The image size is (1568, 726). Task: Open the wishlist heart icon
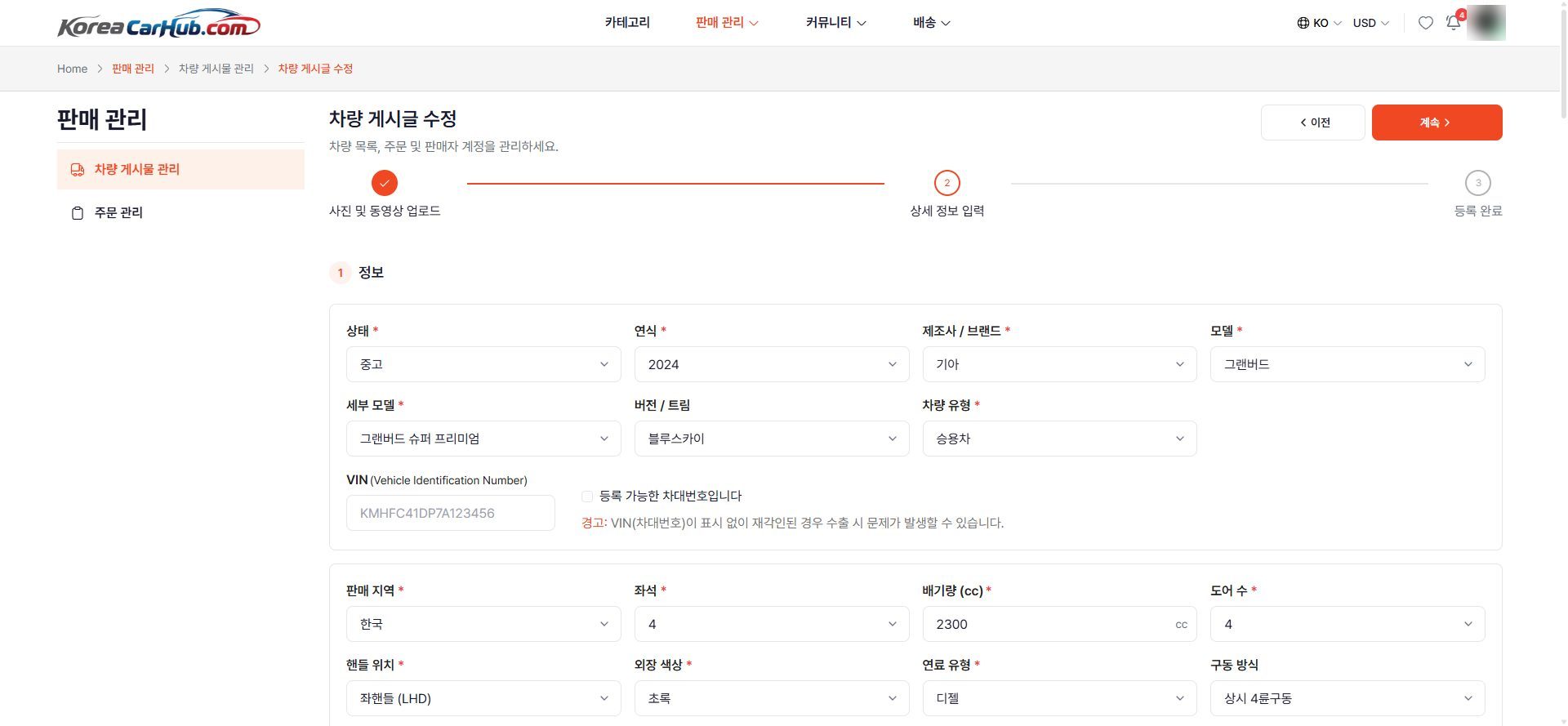click(x=1425, y=23)
